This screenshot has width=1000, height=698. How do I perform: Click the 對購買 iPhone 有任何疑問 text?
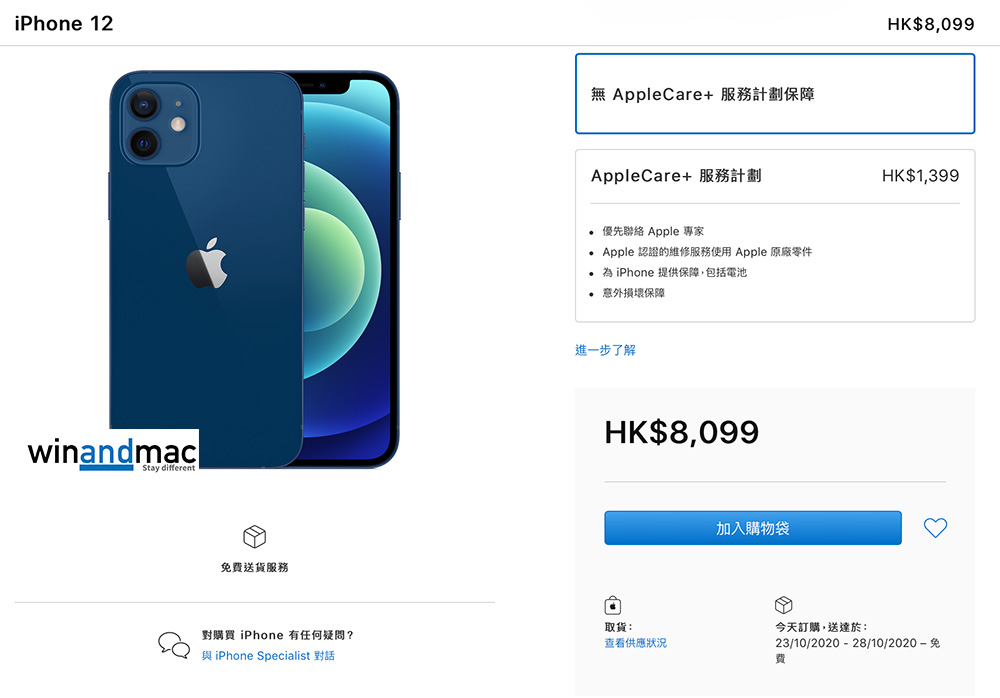click(x=277, y=635)
